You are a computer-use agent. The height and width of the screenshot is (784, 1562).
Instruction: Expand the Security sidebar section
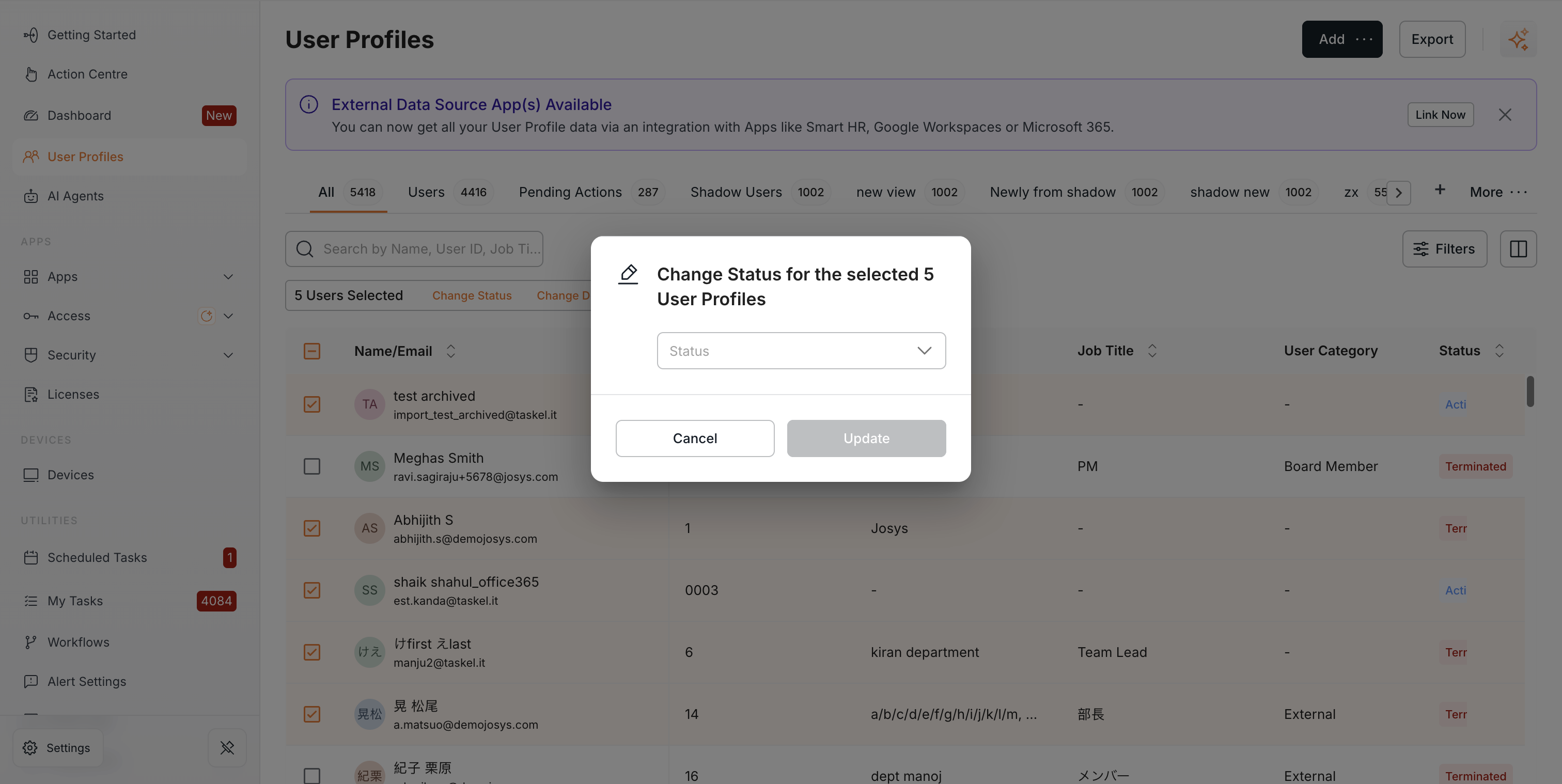[x=228, y=355]
